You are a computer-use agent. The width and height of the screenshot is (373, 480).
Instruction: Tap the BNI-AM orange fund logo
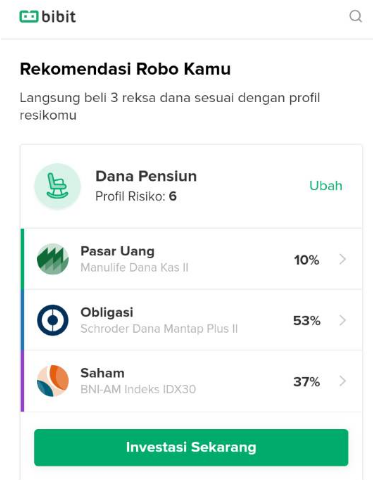click(x=53, y=381)
